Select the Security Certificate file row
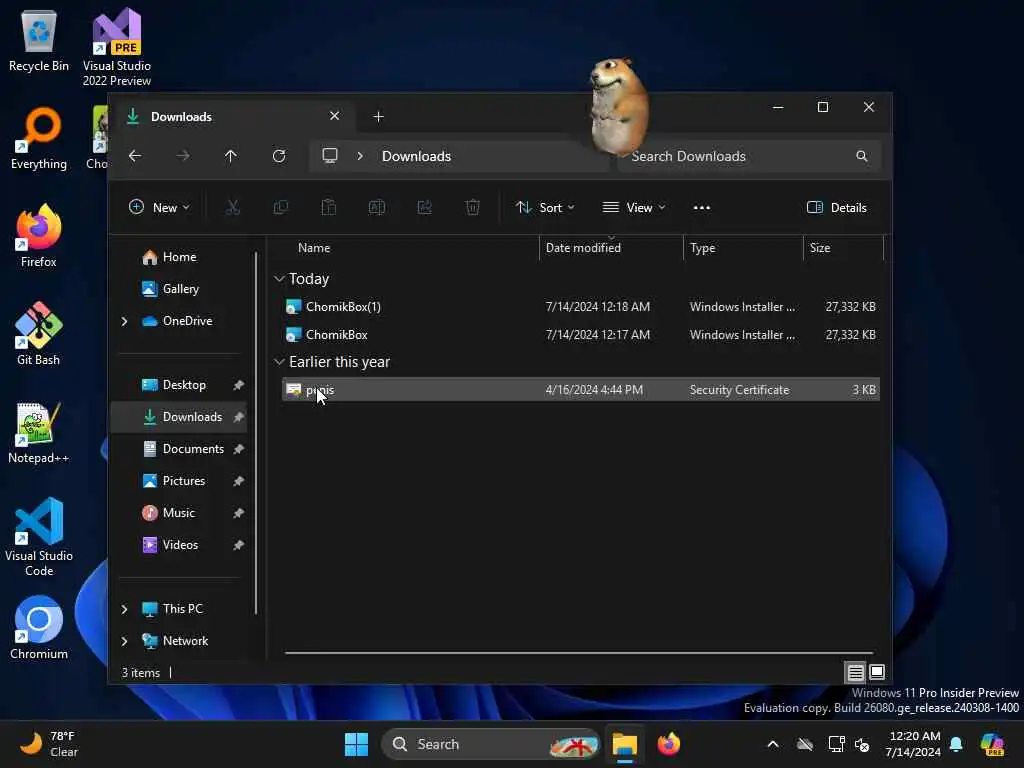Image resolution: width=1024 pixels, height=768 pixels. [x=581, y=389]
